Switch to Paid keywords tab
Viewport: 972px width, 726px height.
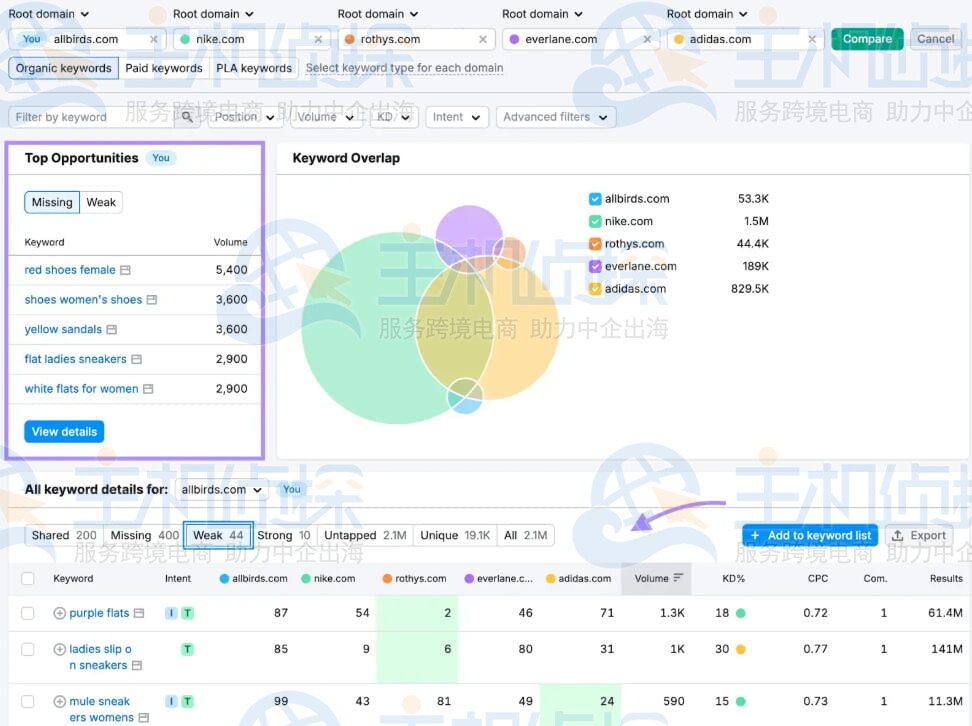coord(164,68)
